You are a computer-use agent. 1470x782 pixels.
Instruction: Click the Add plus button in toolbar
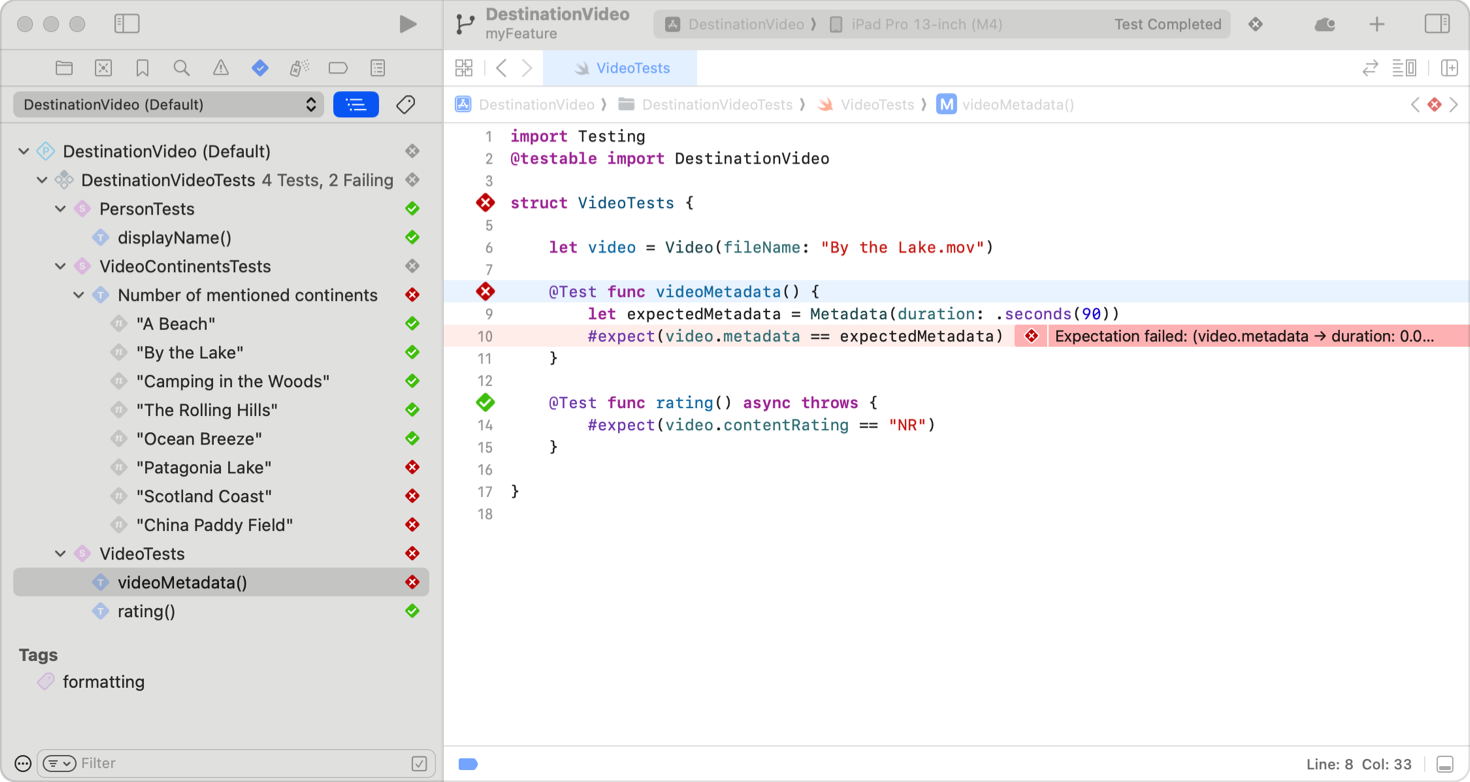1377,24
